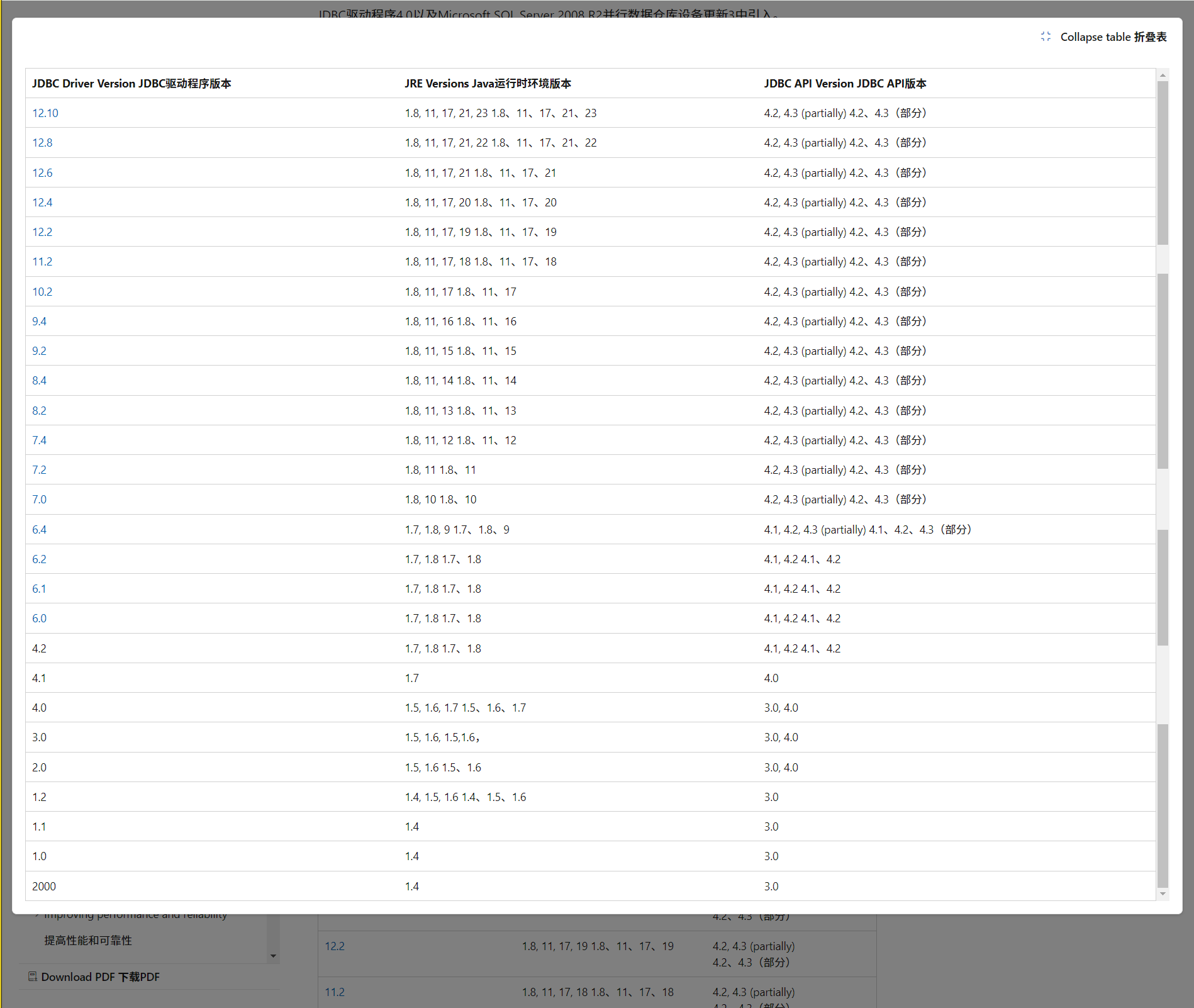Click the vertical scrollbar thumb of the table

[1163, 163]
